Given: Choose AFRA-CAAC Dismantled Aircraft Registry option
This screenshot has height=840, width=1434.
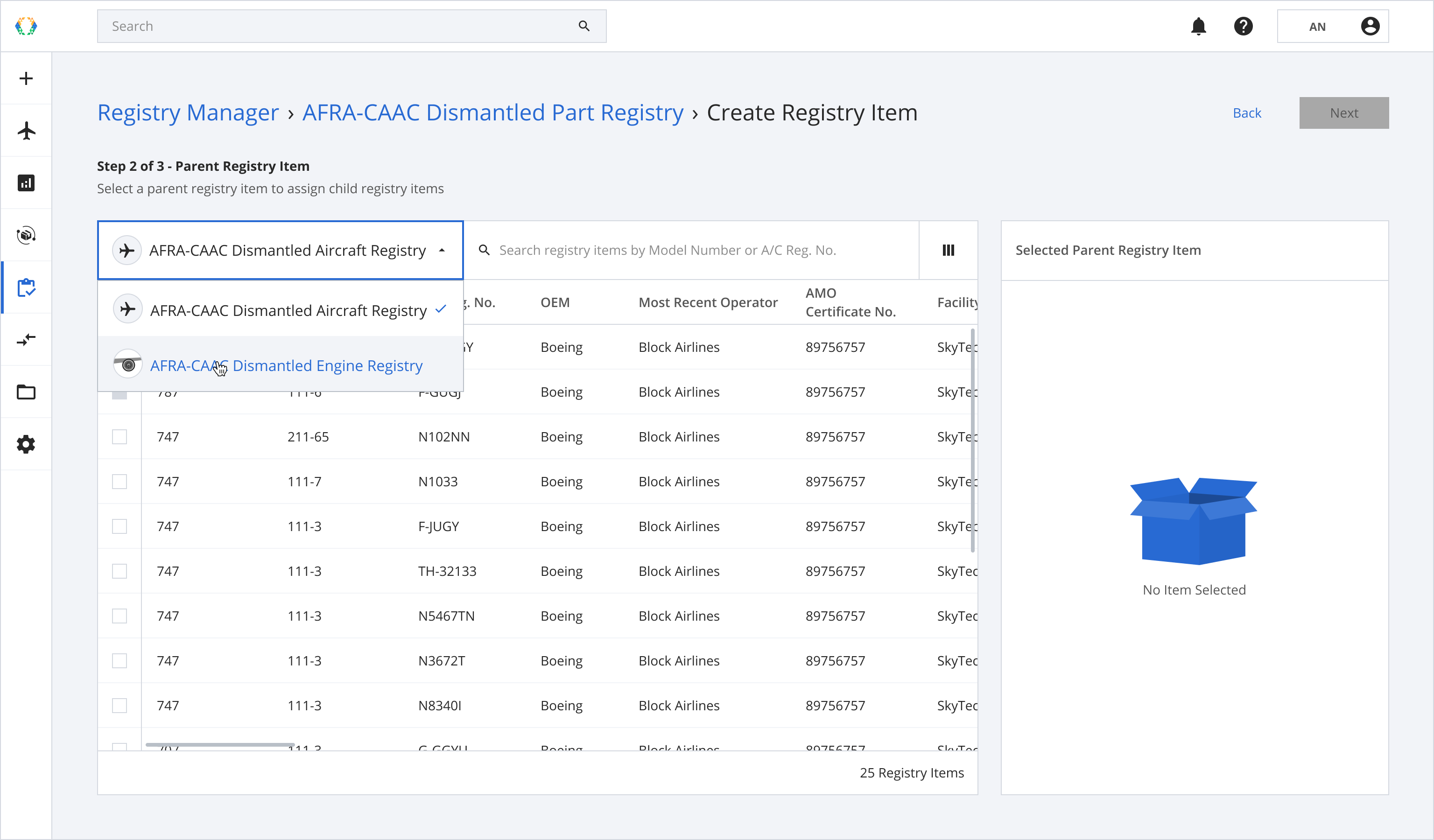Looking at the screenshot, I should click(x=288, y=310).
